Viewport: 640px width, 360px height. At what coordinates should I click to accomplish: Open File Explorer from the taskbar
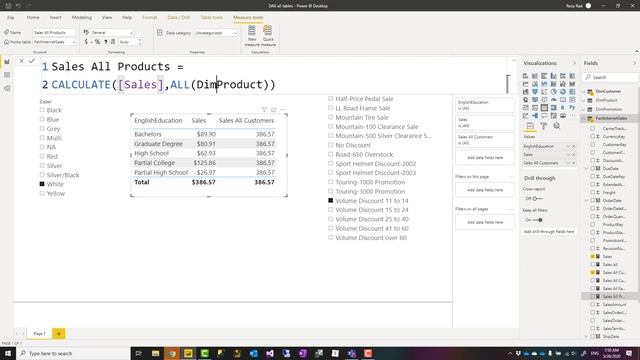point(156,353)
